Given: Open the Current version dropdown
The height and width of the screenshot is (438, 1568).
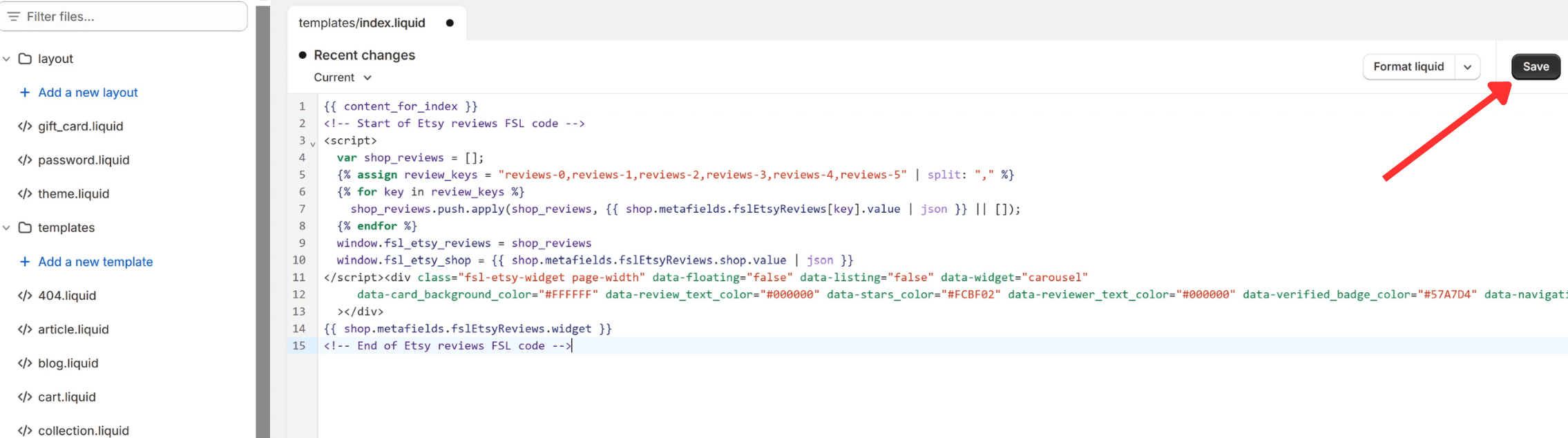Looking at the screenshot, I should pos(343,77).
